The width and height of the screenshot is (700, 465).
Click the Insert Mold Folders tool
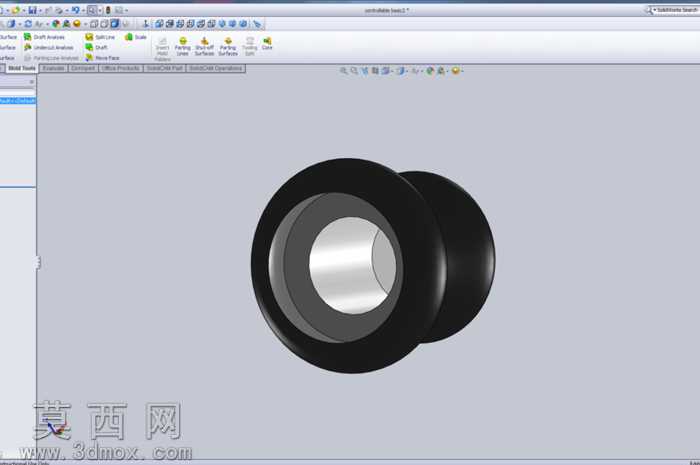[162, 49]
